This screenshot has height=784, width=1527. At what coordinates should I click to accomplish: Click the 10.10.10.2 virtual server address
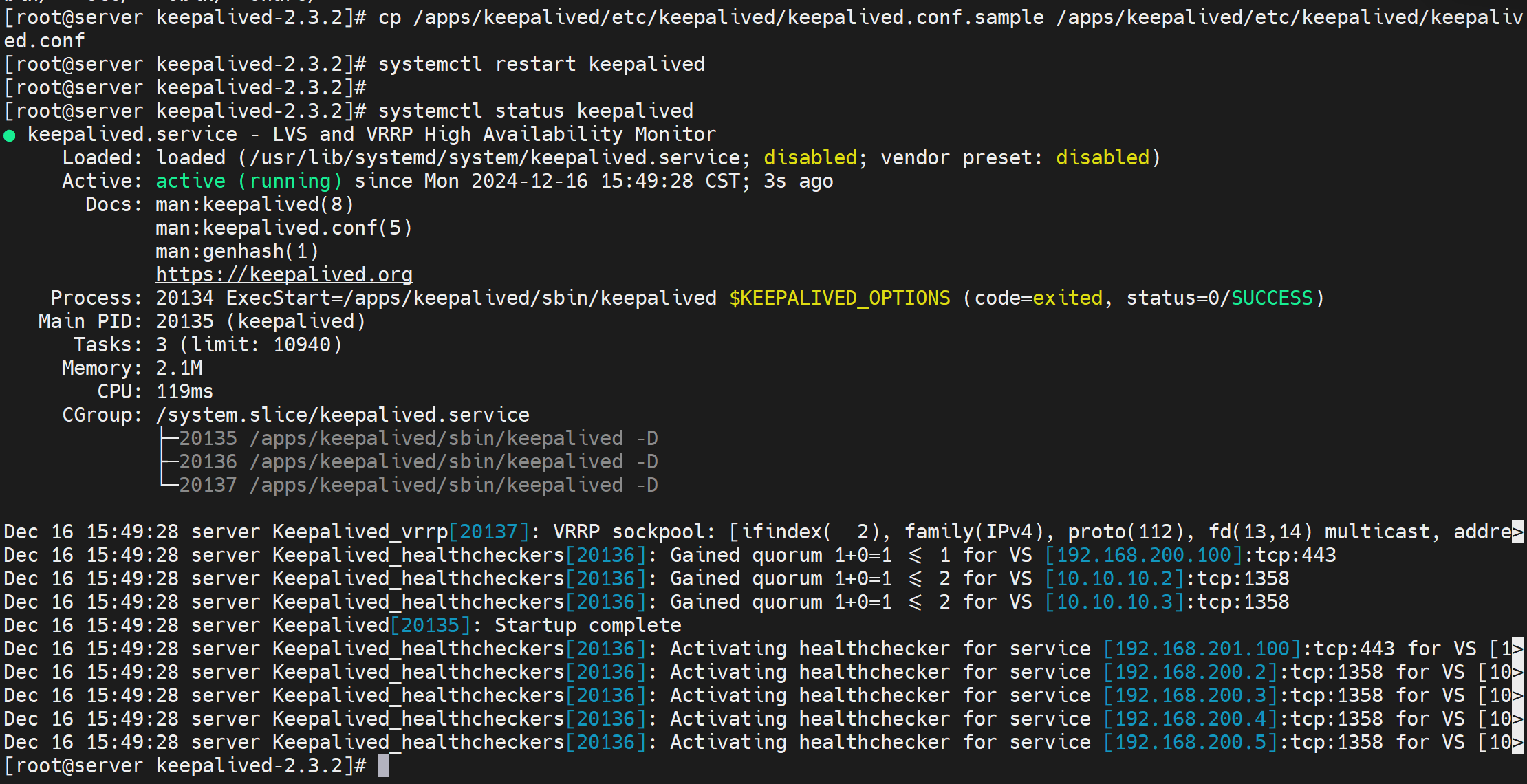1114,578
